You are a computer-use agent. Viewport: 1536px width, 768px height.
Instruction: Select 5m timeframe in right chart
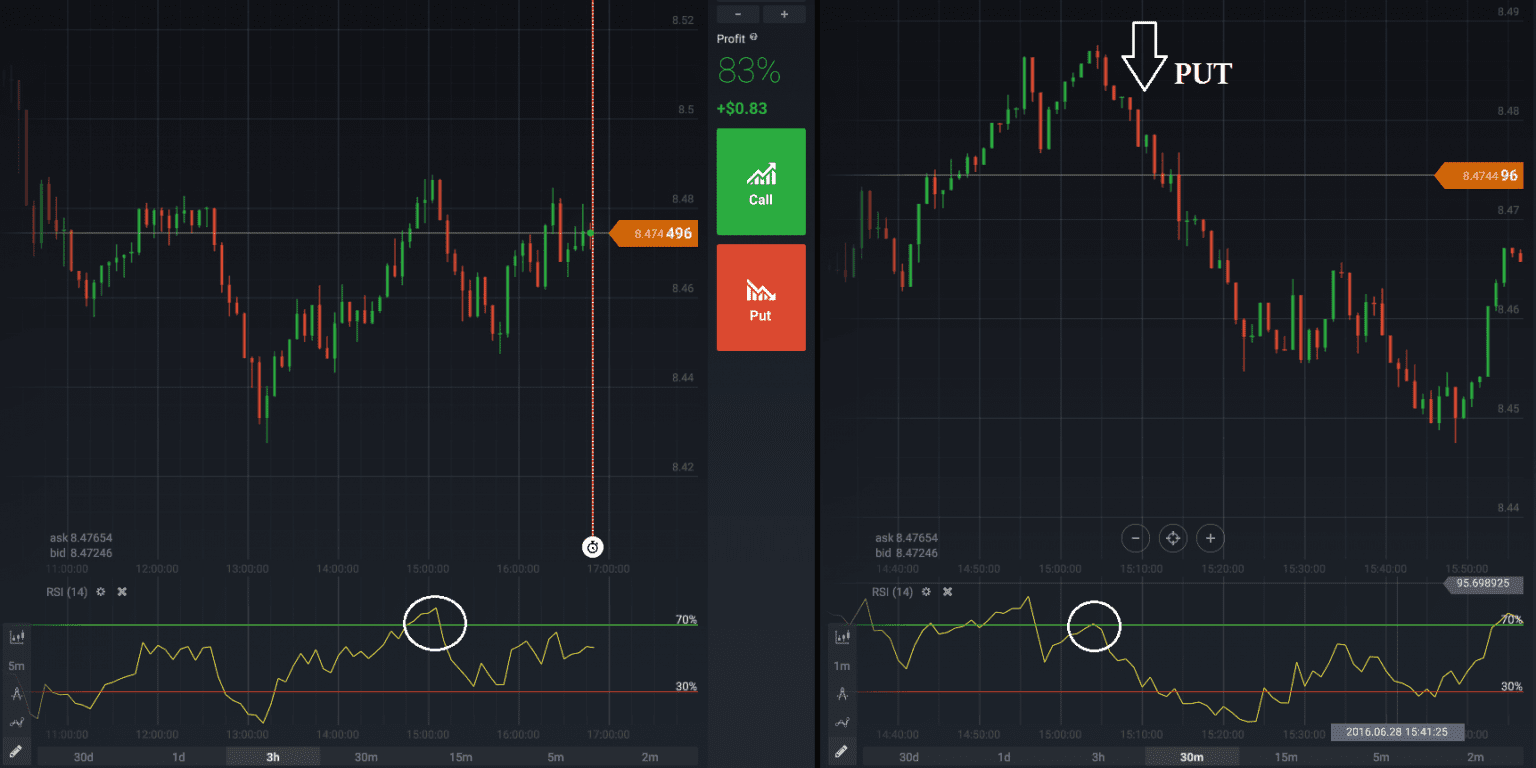[x=1381, y=757]
